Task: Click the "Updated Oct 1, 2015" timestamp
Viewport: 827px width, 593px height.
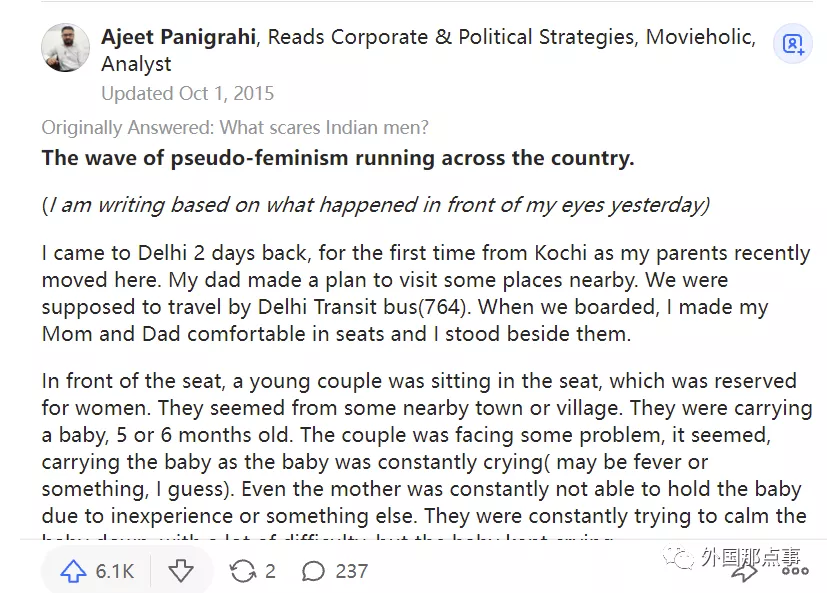Action: 187,94
